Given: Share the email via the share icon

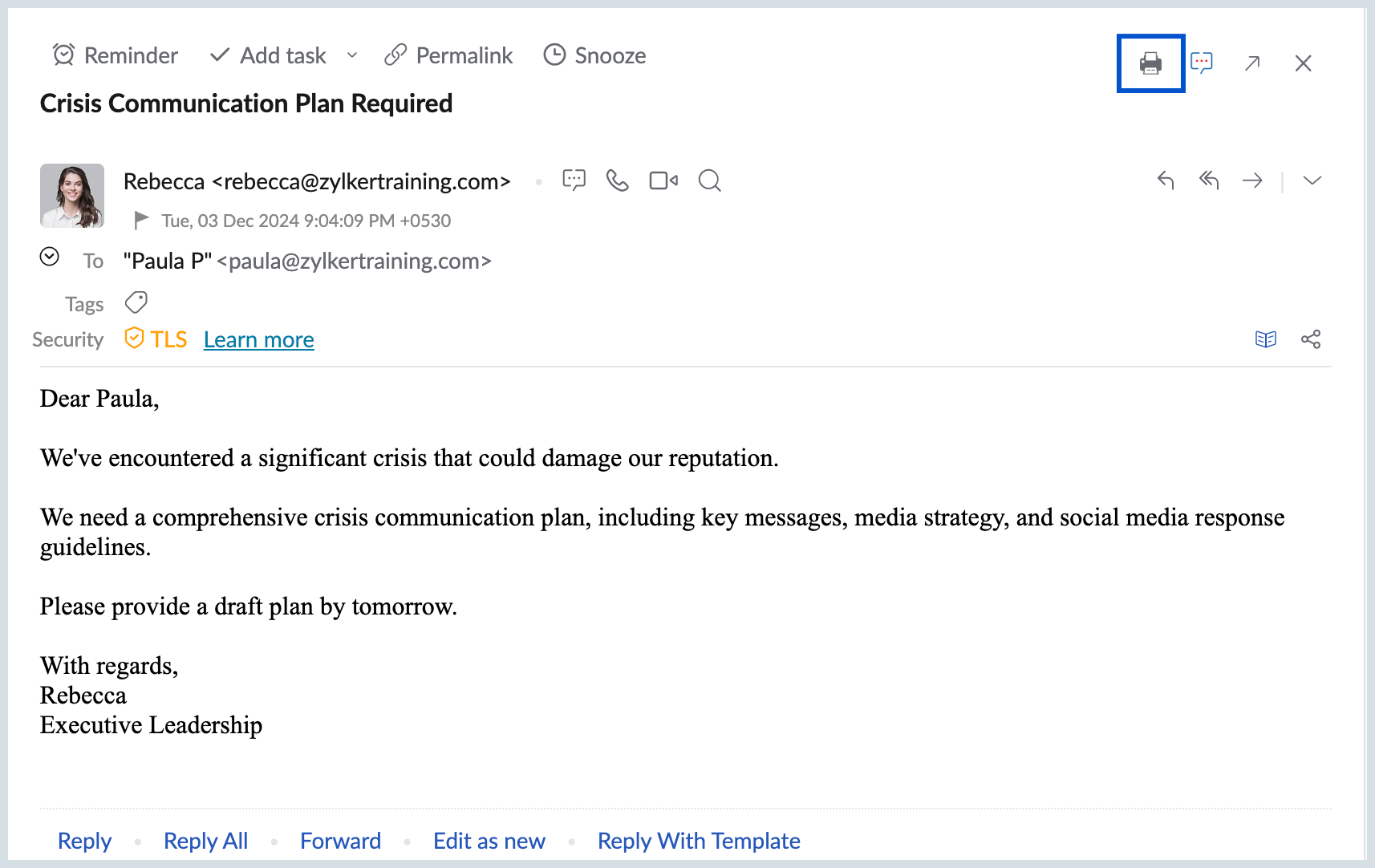Looking at the screenshot, I should coord(1312,339).
